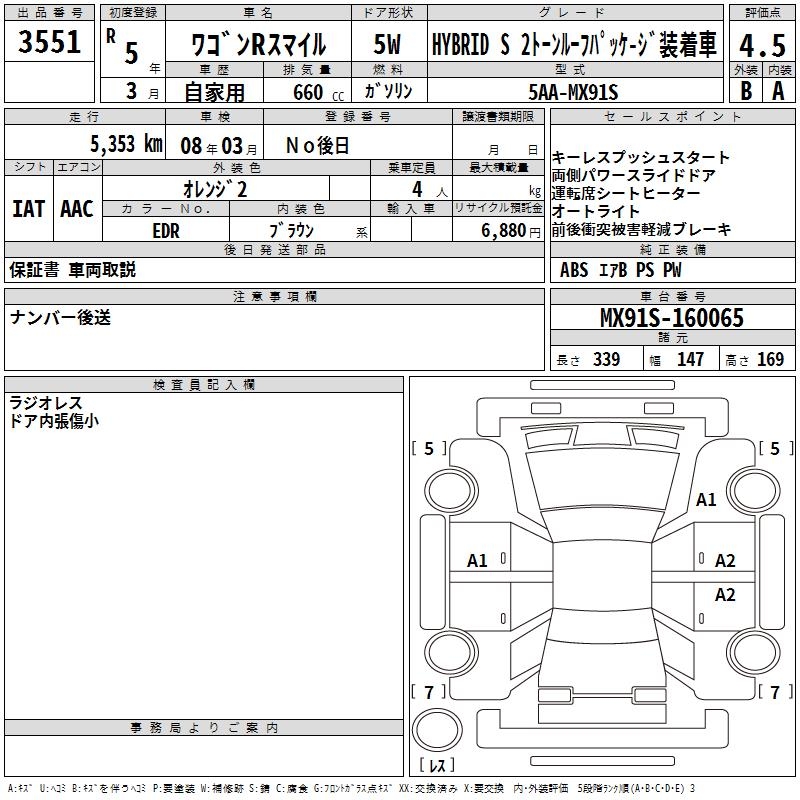Click the vehicle history value 自家用
Viewport: 800px width, 800px height.
pos(214,92)
